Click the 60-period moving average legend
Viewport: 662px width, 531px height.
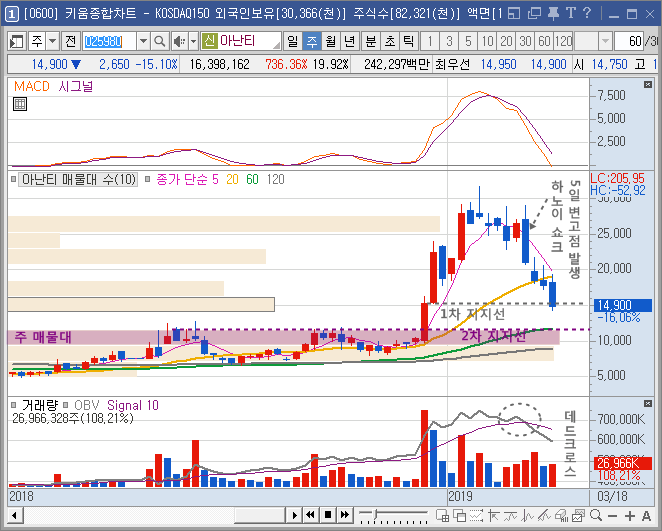[252, 179]
